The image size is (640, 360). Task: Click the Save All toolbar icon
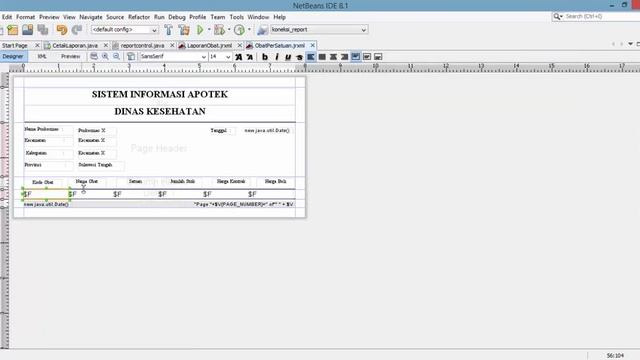(x=42, y=30)
